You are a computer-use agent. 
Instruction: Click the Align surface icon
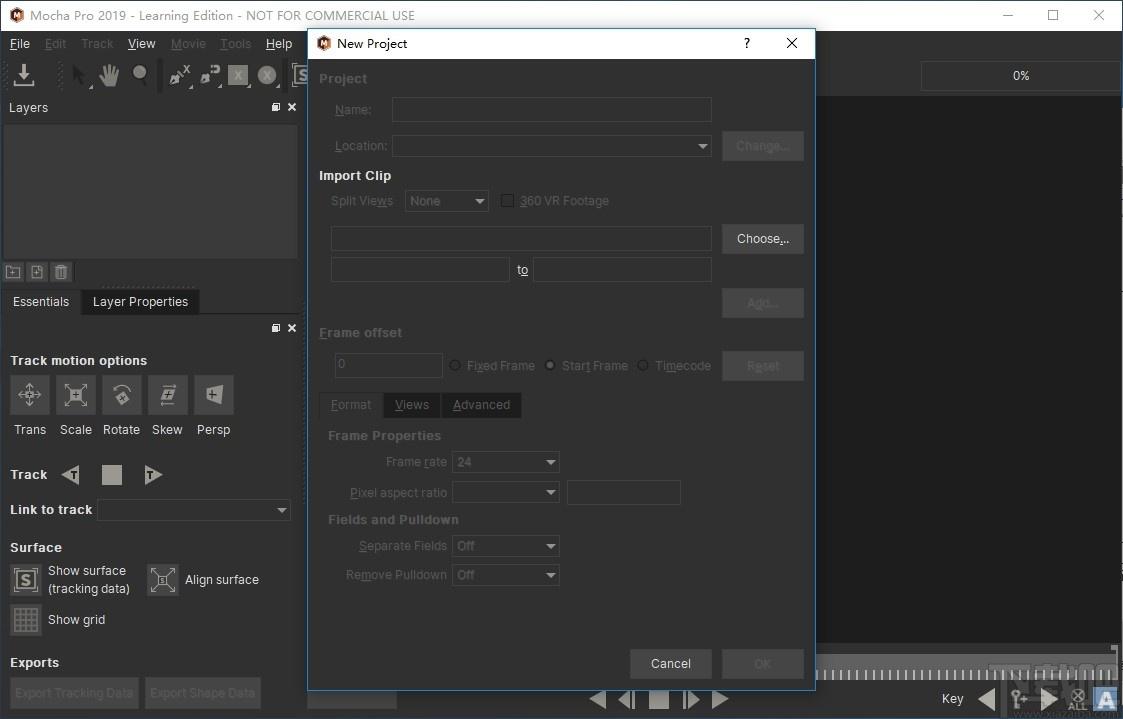point(163,579)
